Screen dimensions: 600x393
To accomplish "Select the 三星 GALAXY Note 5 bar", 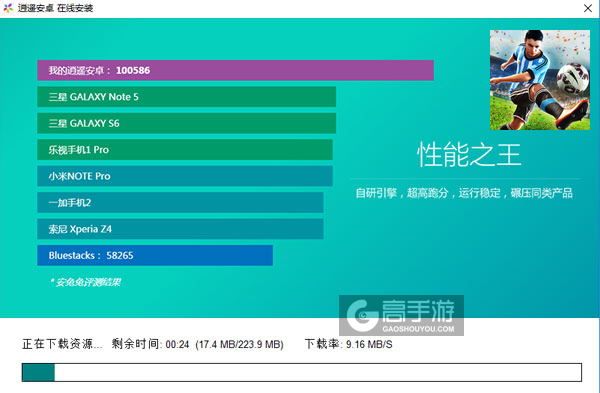I will click(x=186, y=97).
